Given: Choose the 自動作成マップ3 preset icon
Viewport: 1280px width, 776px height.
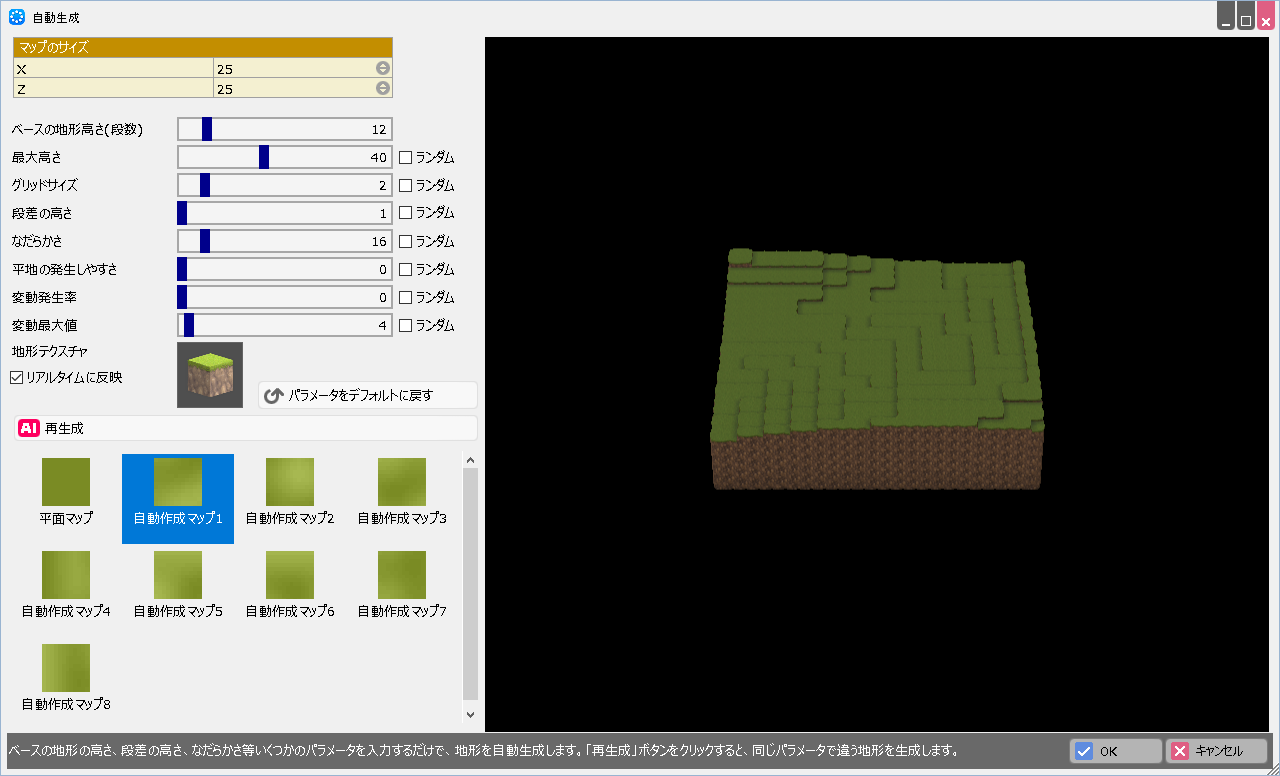Looking at the screenshot, I should coord(402,482).
